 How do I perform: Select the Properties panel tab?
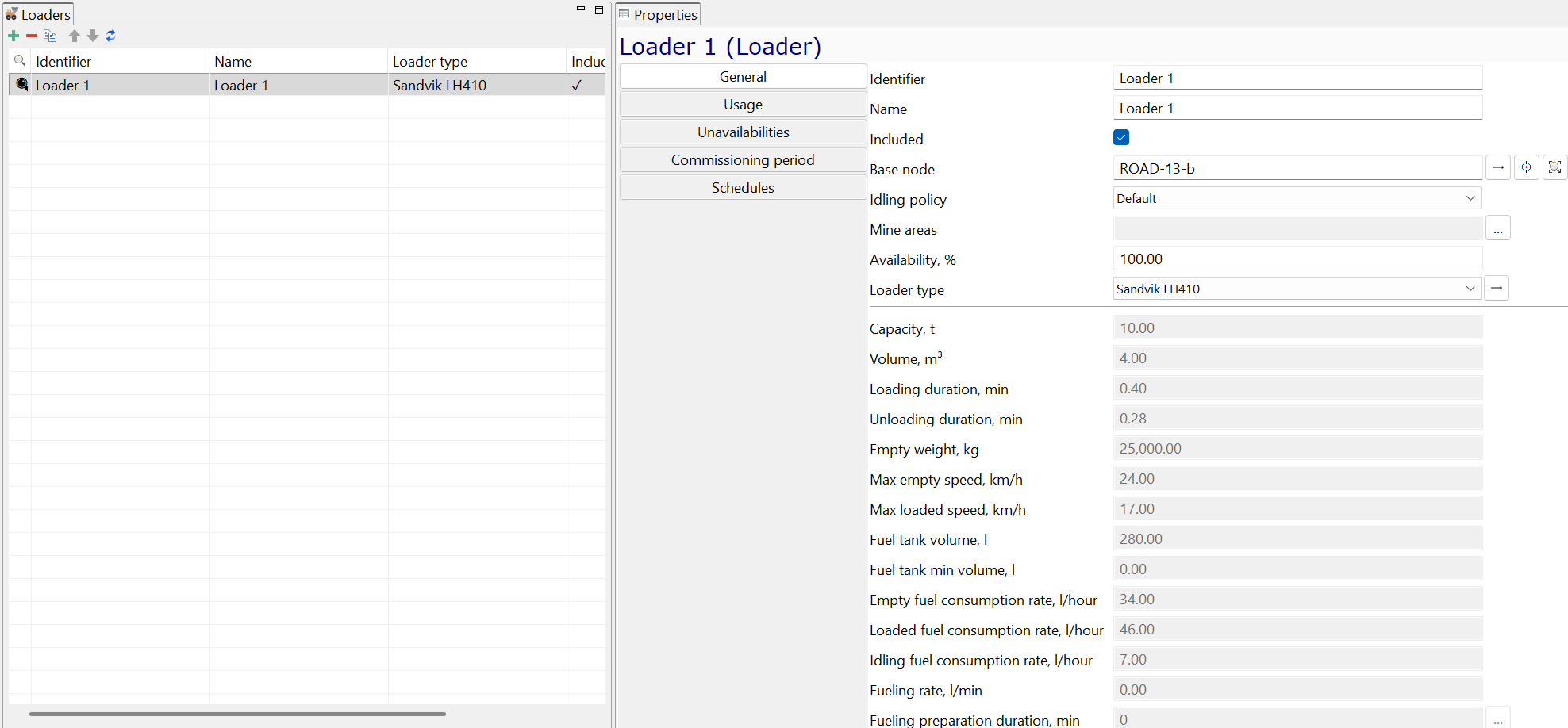(x=658, y=14)
